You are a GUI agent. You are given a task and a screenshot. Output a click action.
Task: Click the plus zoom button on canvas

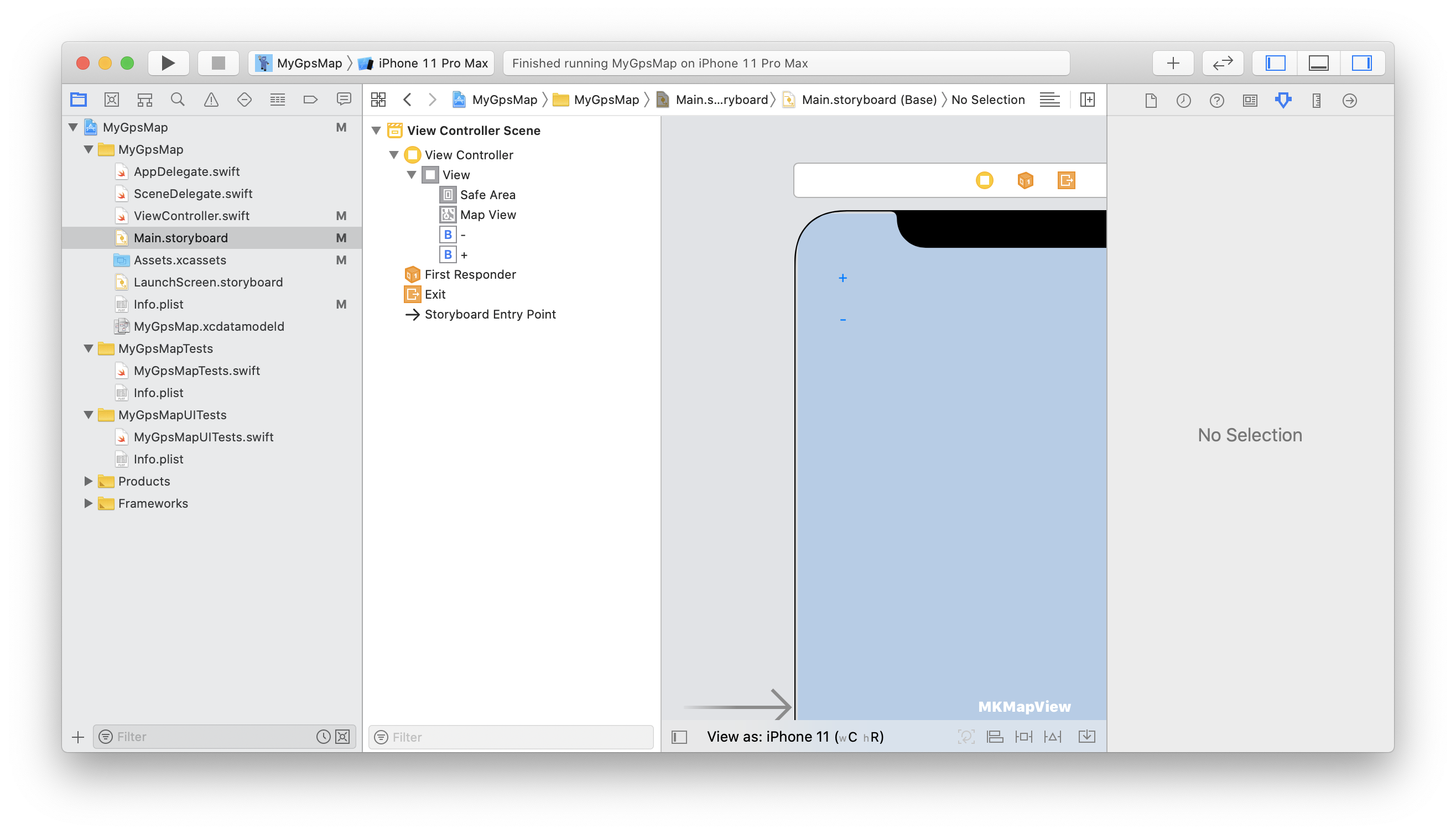point(843,278)
